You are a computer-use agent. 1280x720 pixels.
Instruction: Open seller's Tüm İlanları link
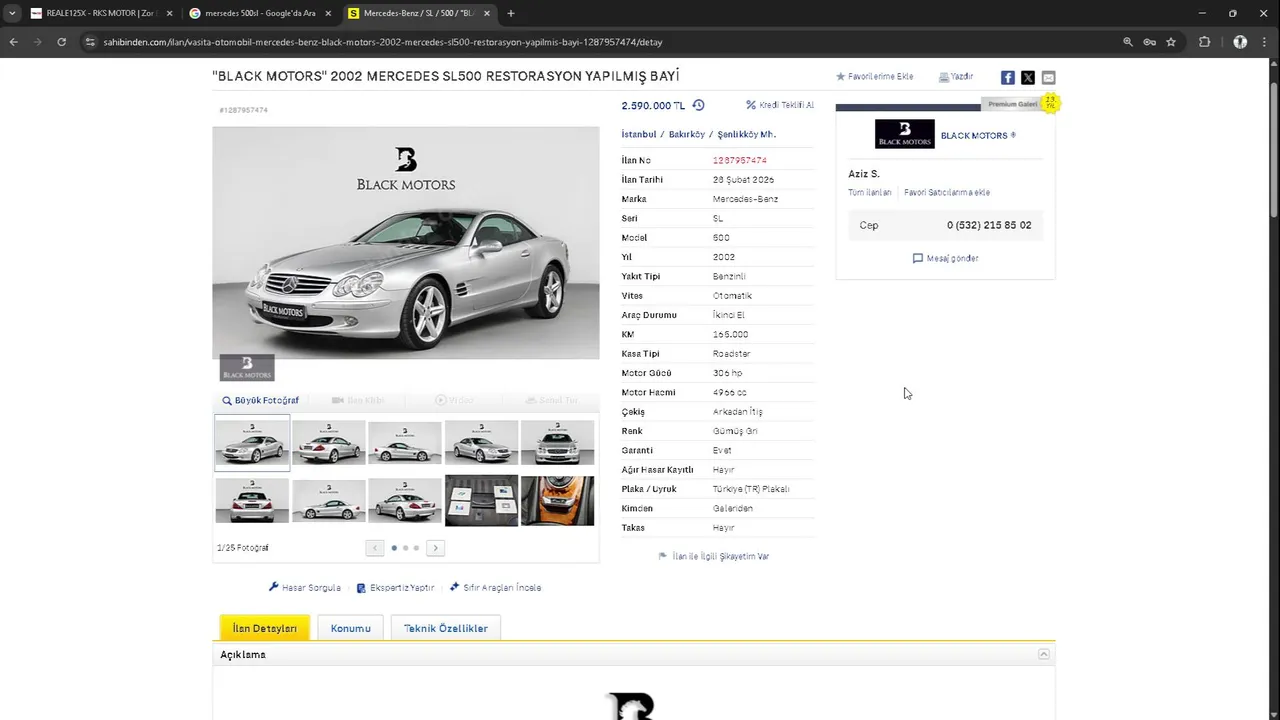[870, 192]
